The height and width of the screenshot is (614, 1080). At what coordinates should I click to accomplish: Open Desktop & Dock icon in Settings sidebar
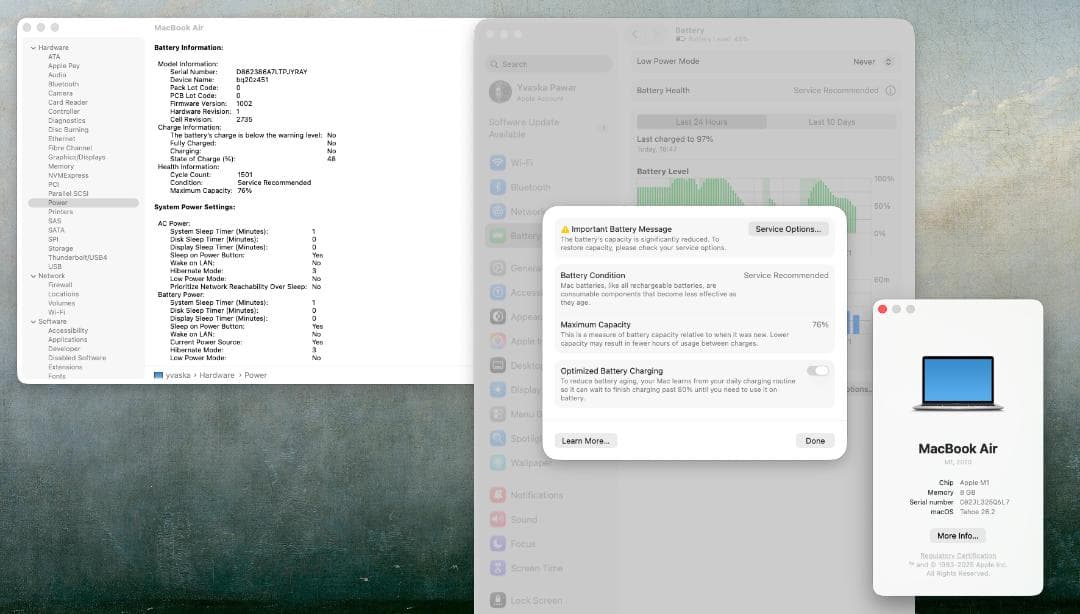click(x=498, y=365)
